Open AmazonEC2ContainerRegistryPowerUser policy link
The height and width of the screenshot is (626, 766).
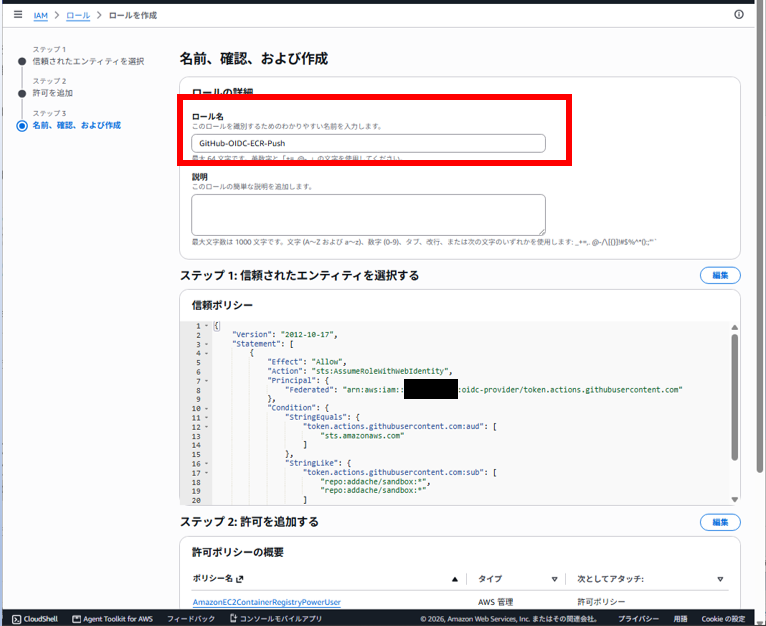pyautogui.click(x=267, y=602)
